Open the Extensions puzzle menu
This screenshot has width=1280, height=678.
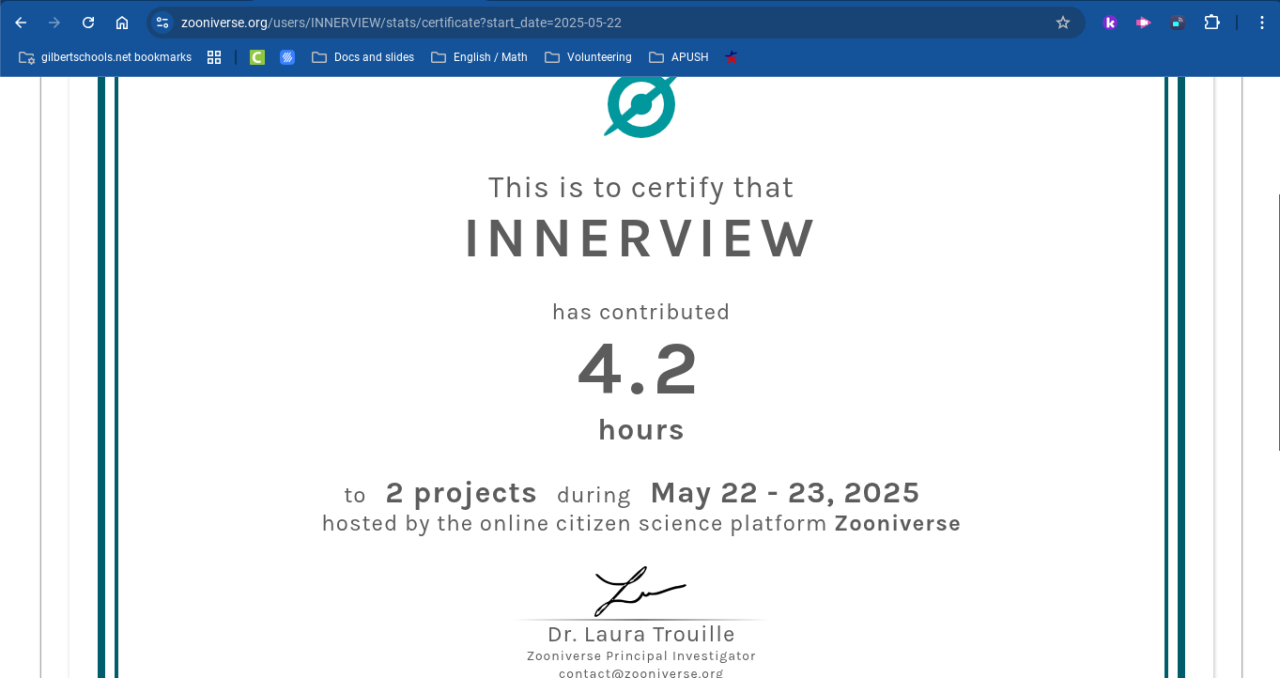tap(1212, 22)
